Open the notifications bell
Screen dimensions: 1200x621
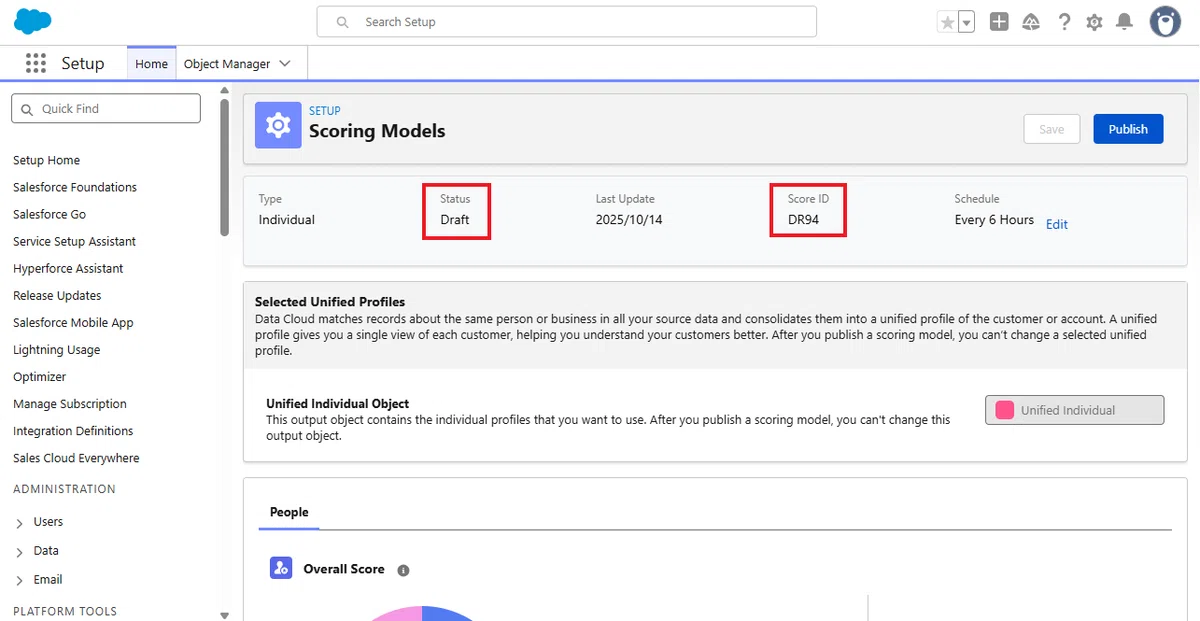pyautogui.click(x=1125, y=22)
